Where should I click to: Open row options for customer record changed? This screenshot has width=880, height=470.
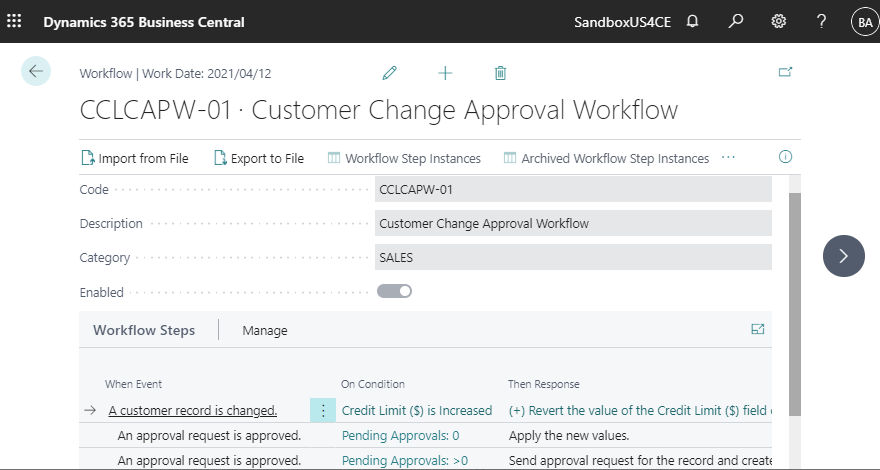323,410
